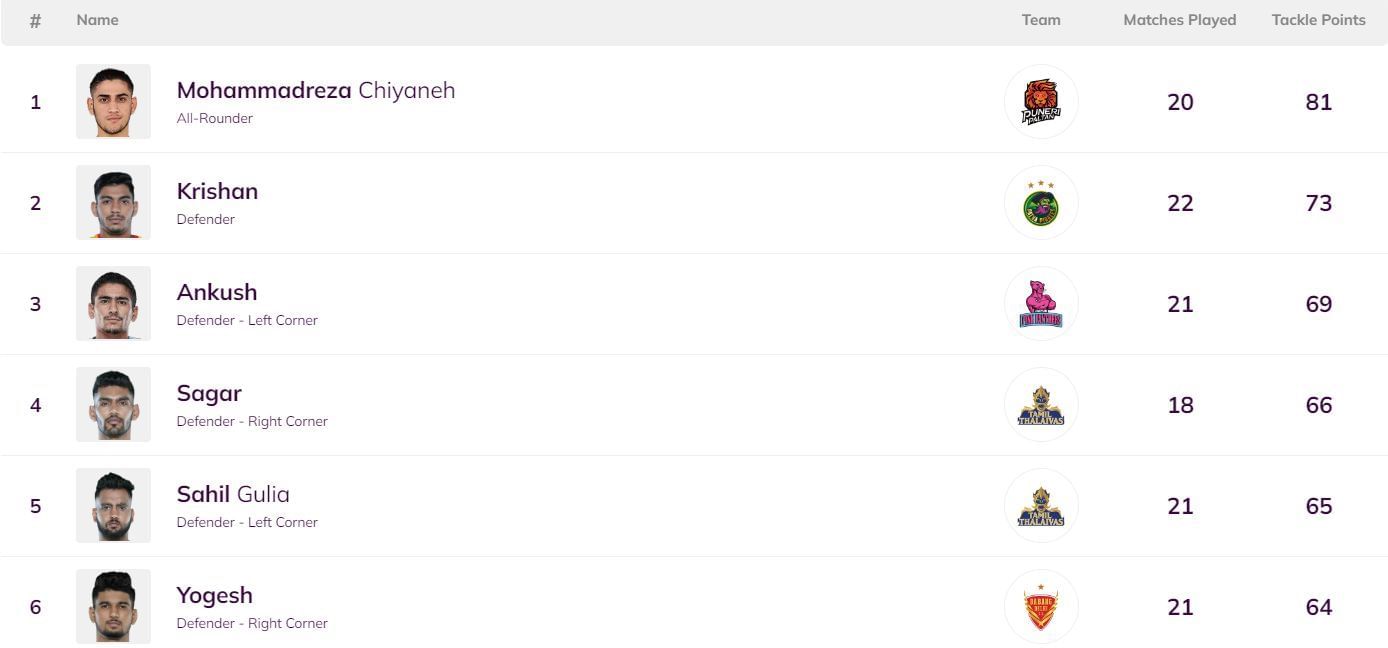Click Sagar's player headshot
Screen dimensions: 1388x648
tap(113, 405)
